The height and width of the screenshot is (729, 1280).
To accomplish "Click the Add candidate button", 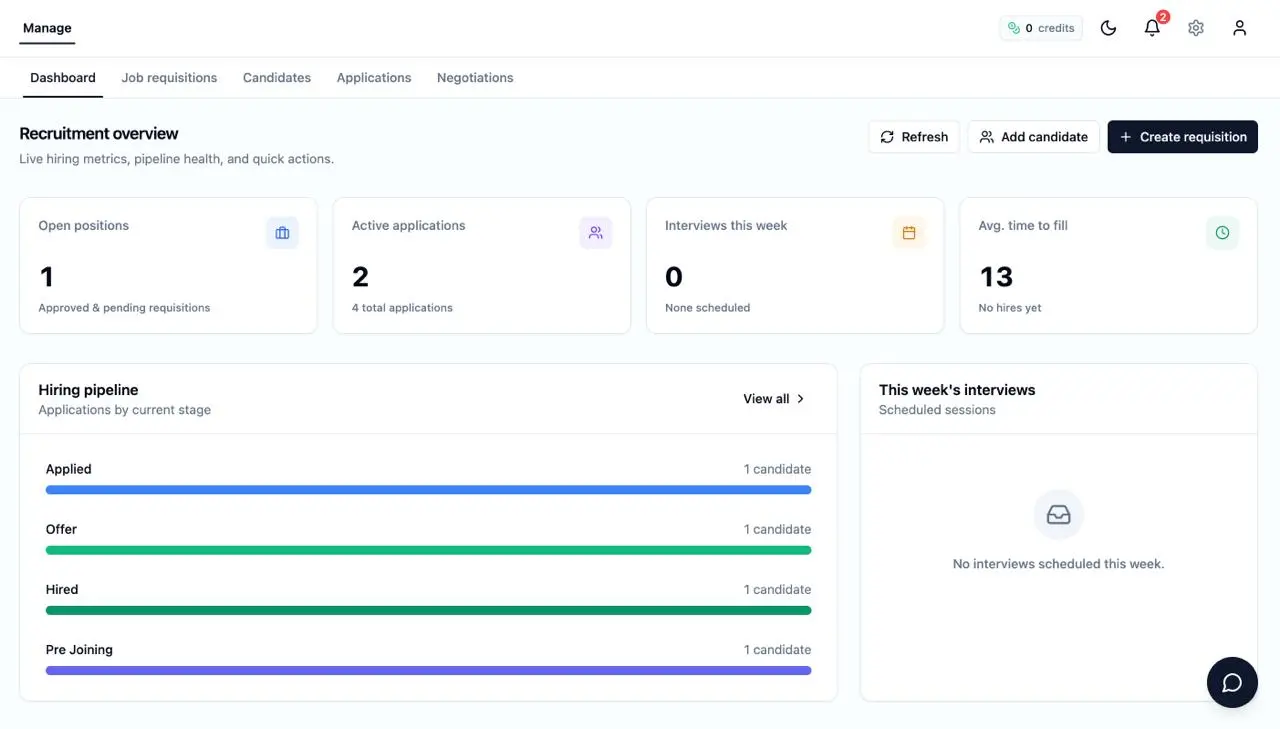I will point(1034,137).
